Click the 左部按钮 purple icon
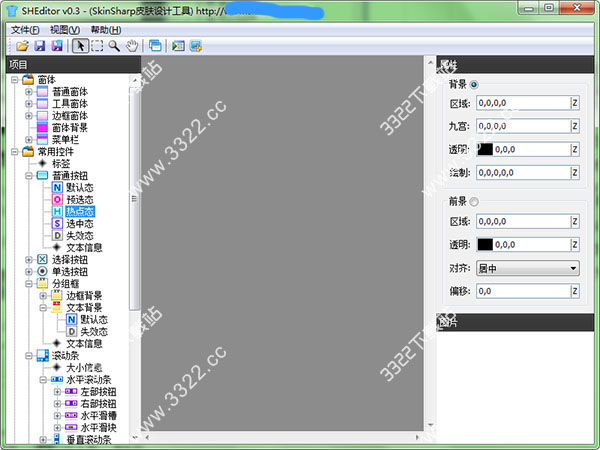600x450 pixels. click(x=71, y=391)
